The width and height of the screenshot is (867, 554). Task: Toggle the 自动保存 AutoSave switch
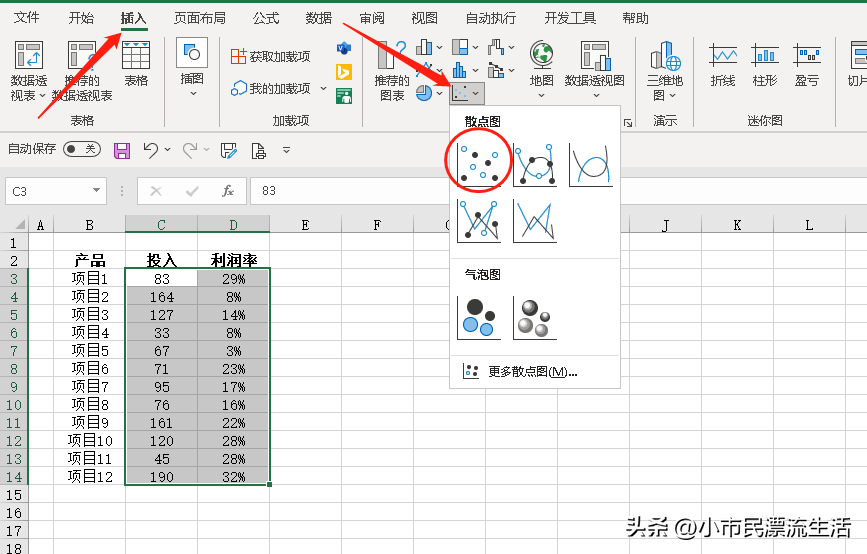[x=82, y=149]
